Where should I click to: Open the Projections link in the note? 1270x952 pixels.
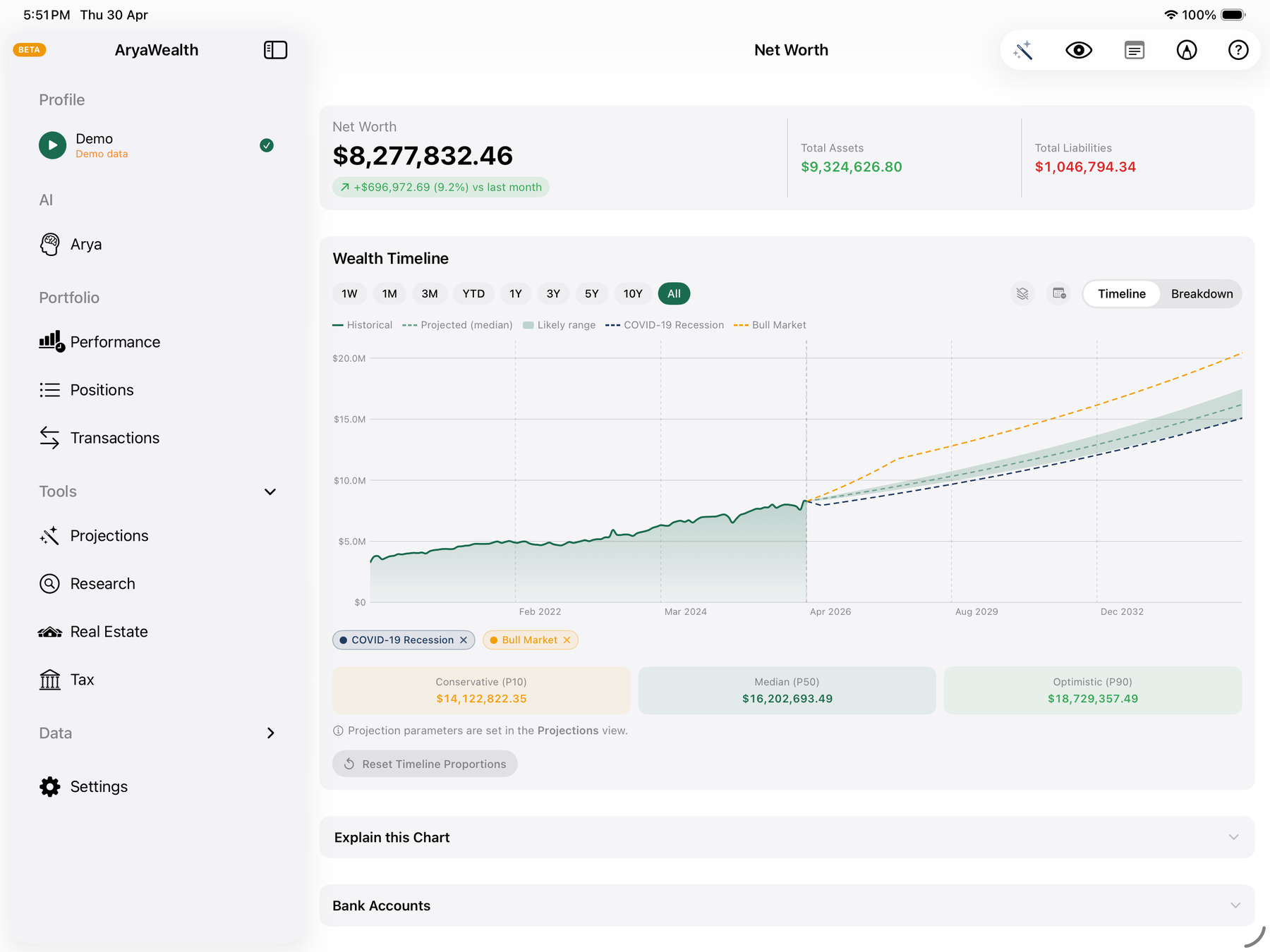(x=567, y=731)
